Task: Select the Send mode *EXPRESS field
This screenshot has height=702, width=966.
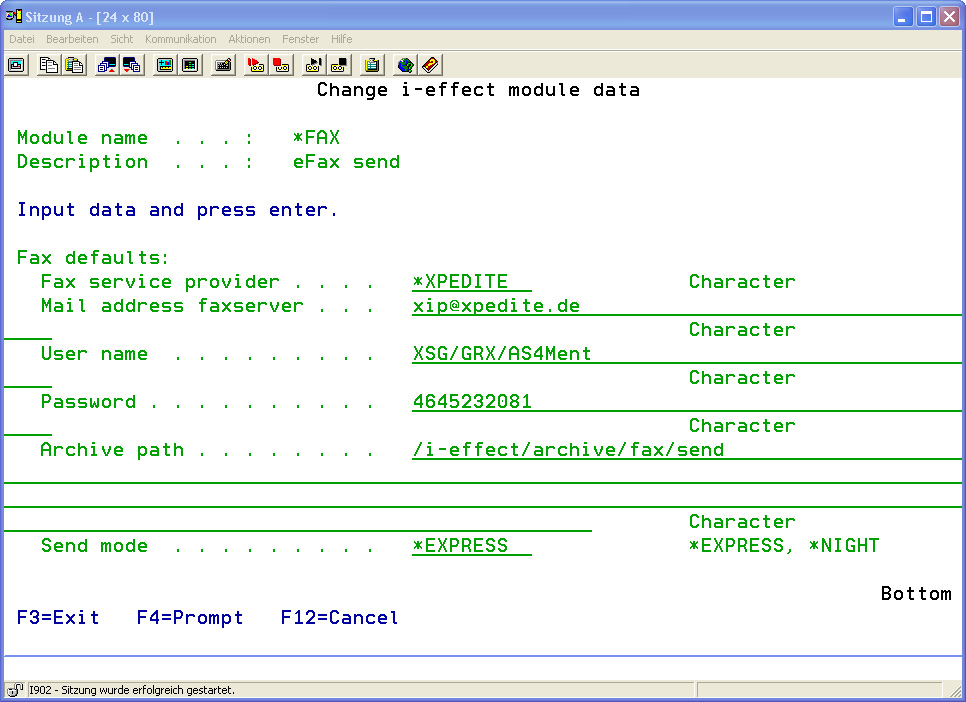Action: click(x=470, y=546)
